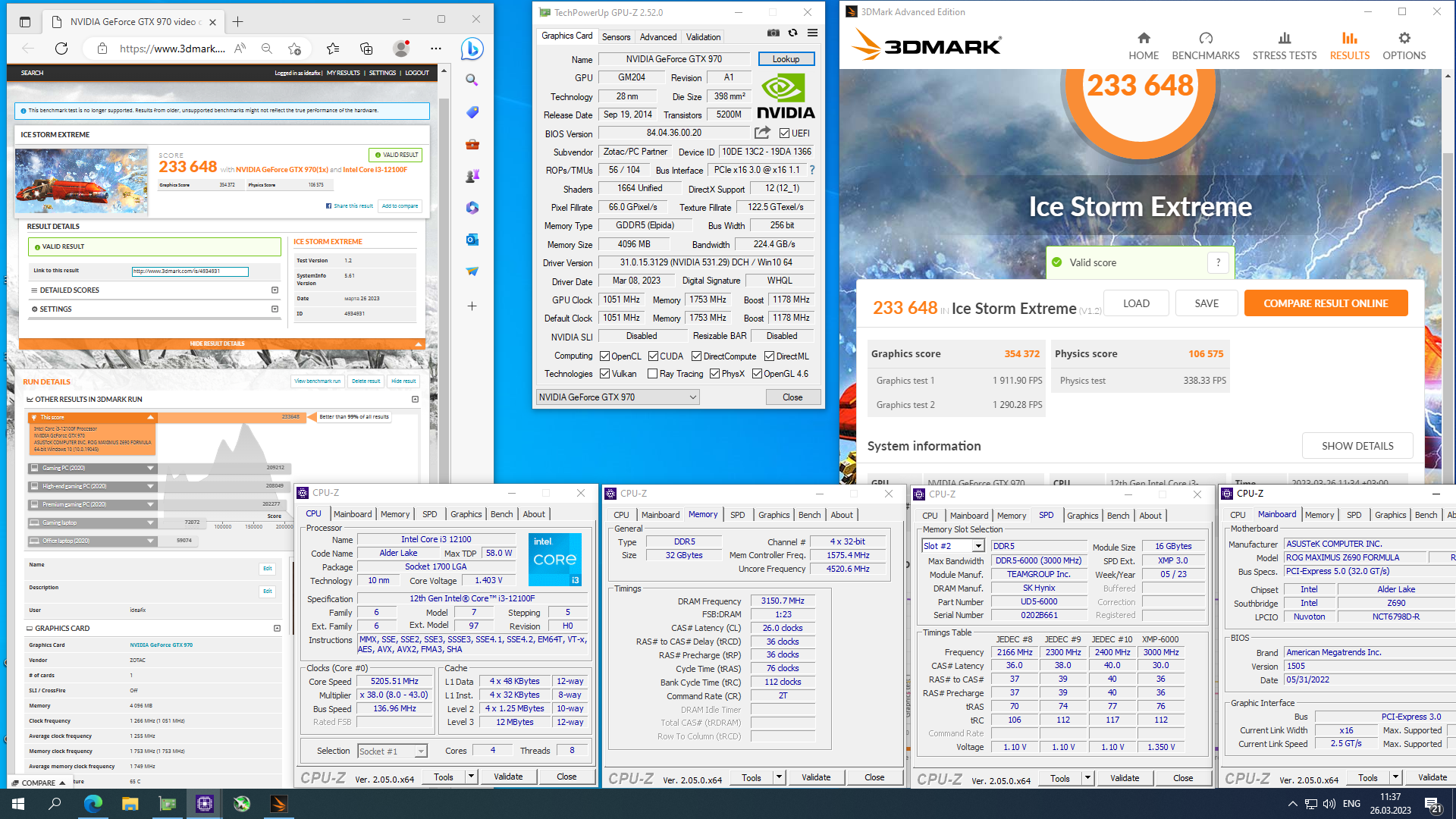Click BIOS export share icon in GPU-Z

click(762, 133)
